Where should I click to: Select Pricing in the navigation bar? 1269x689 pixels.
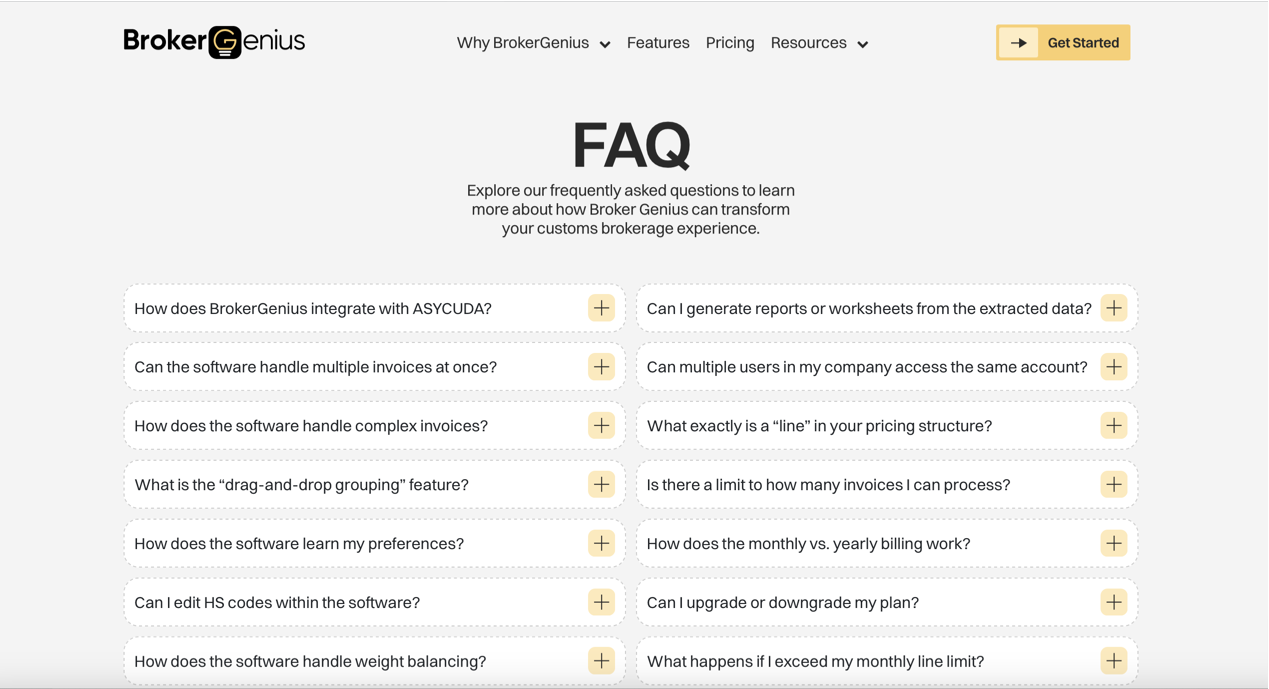[x=730, y=43]
